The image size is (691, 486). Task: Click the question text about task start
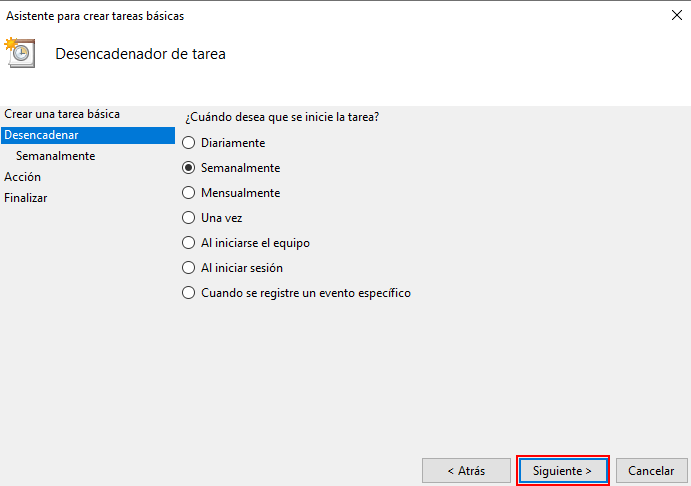(x=282, y=117)
